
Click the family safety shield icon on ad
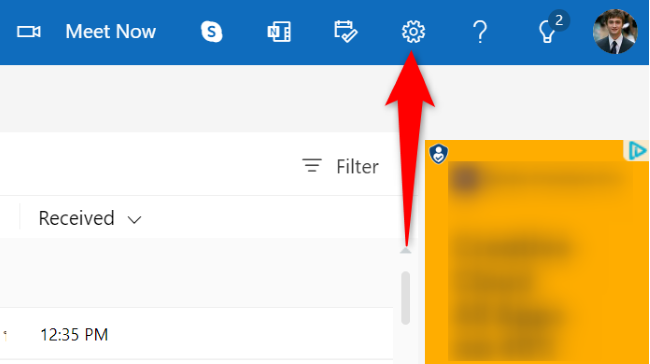(x=438, y=154)
